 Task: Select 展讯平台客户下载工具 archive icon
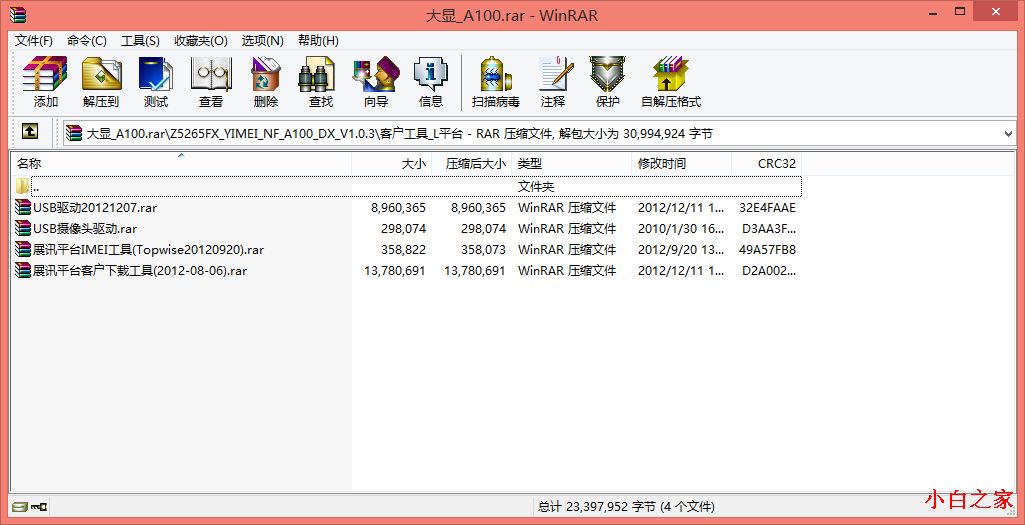coord(24,270)
